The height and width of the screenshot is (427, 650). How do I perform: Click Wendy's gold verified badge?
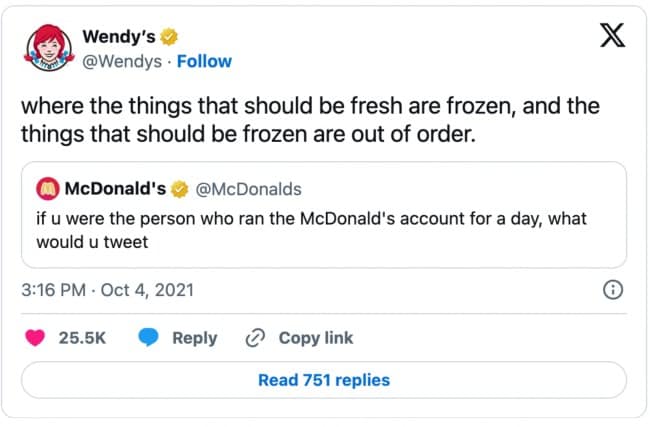[172, 37]
